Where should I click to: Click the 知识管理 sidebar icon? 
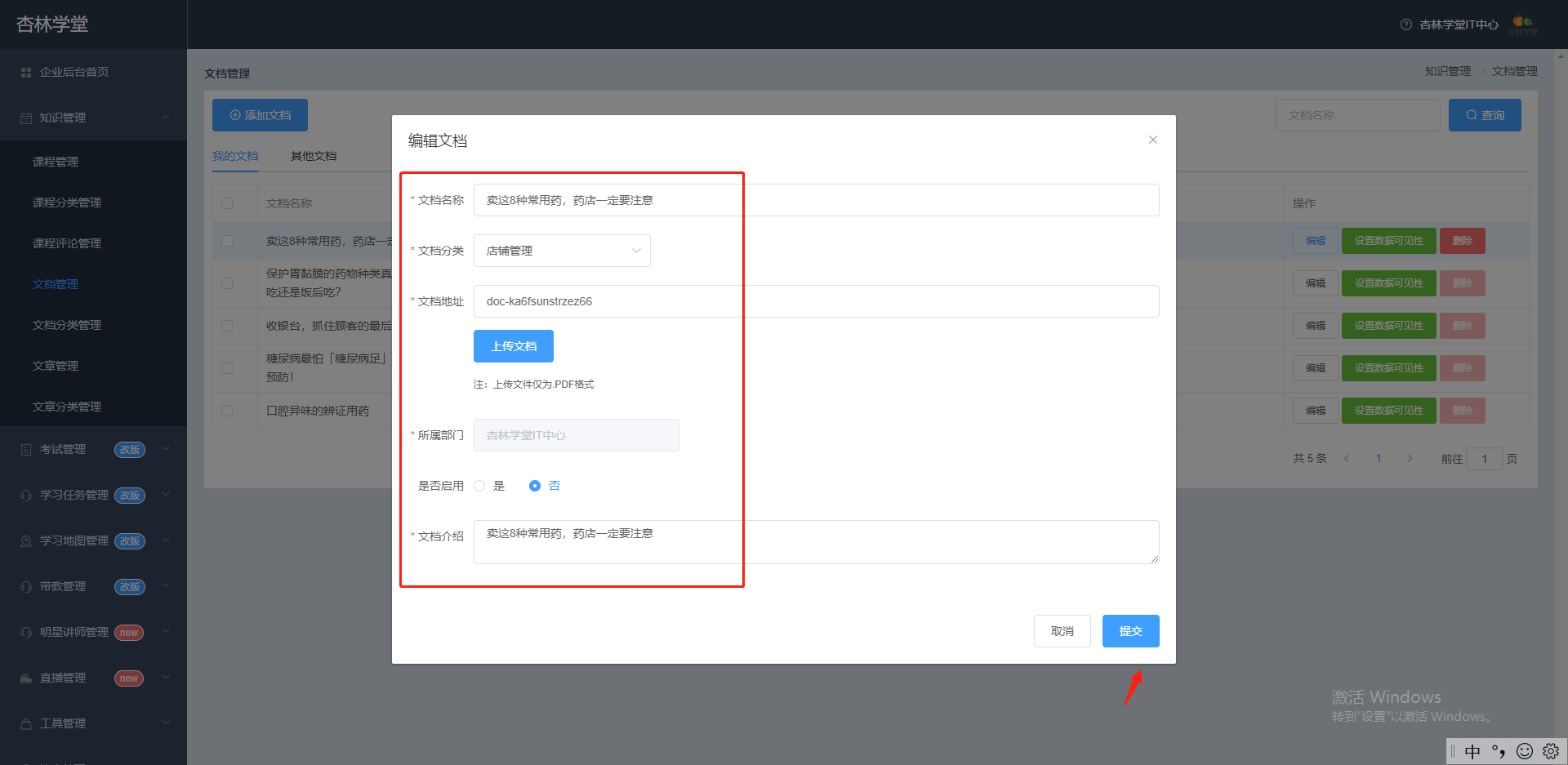tap(26, 118)
